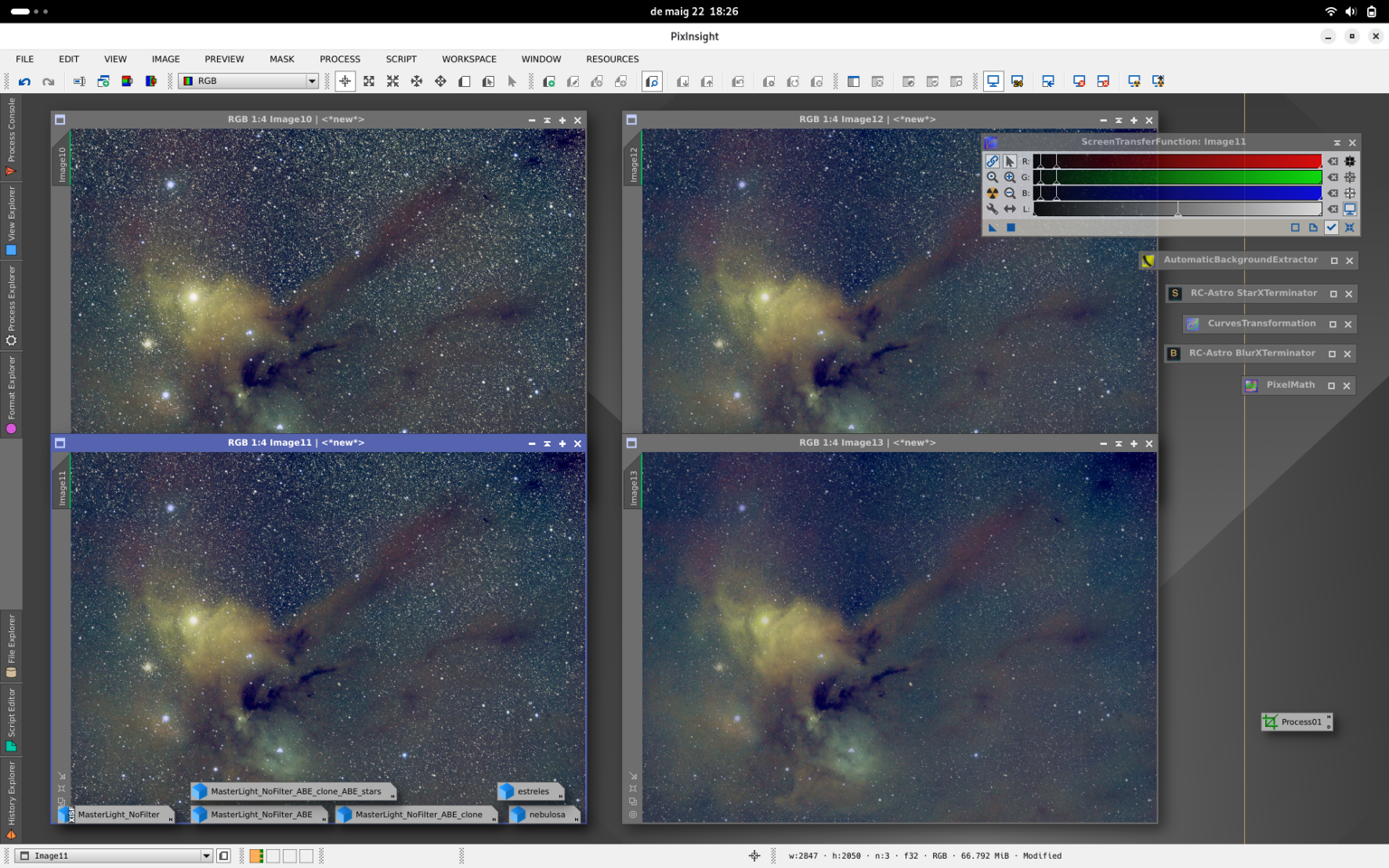Select the MasterLight_NoFilter_ABE_clone minimized view

tap(418, 815)
